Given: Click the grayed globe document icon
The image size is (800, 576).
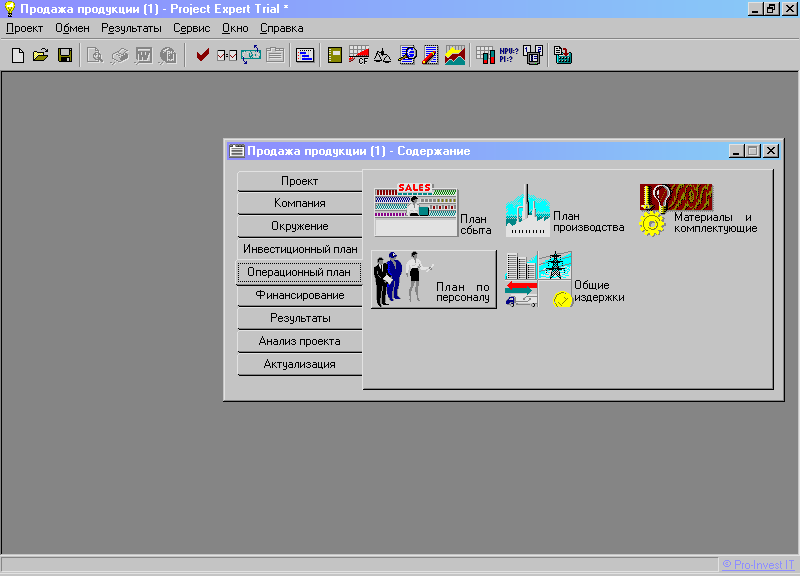Looking at the screenshot, I should (x=168, y=55).
